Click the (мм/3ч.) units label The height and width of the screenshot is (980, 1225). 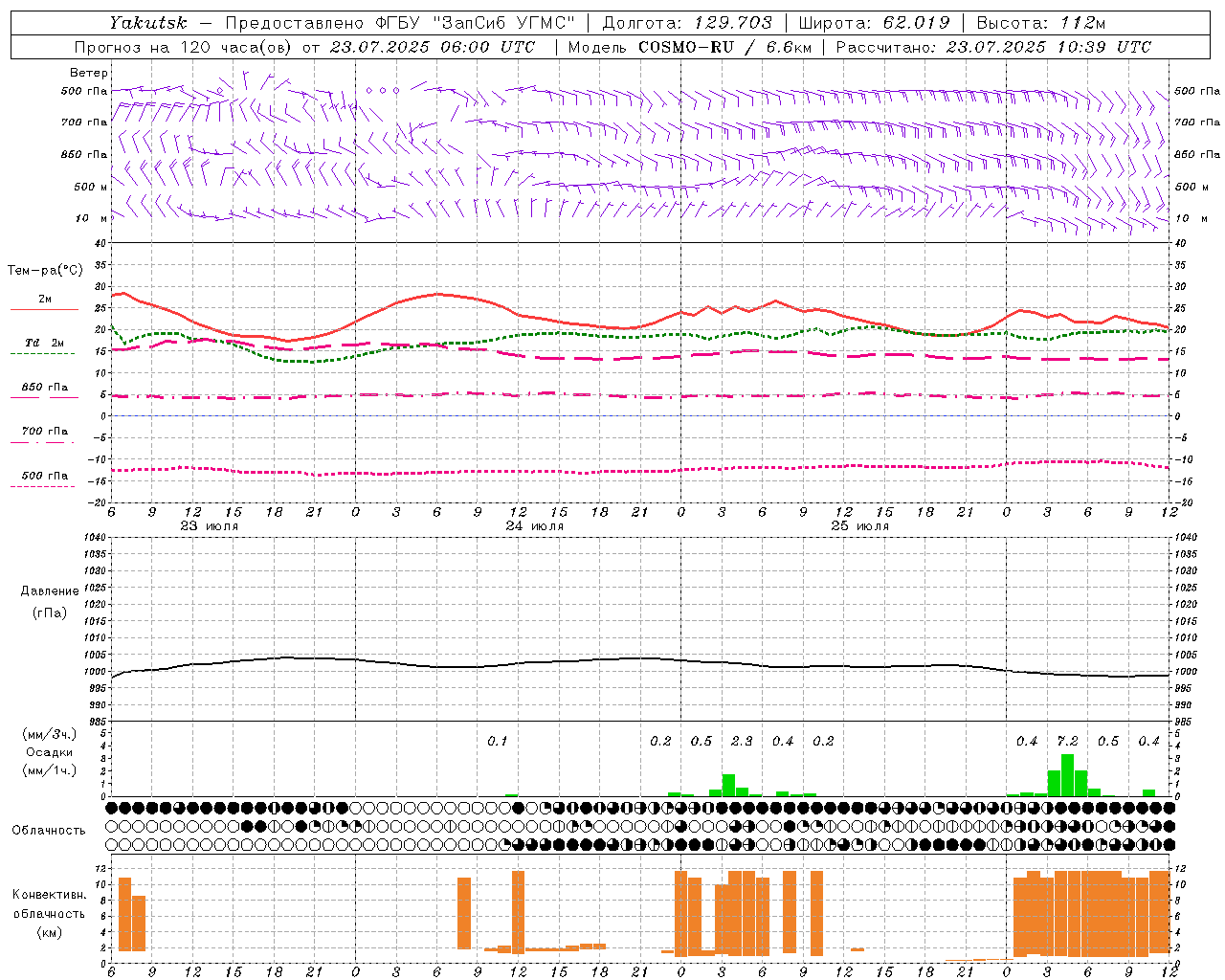(x=50, y=734)
